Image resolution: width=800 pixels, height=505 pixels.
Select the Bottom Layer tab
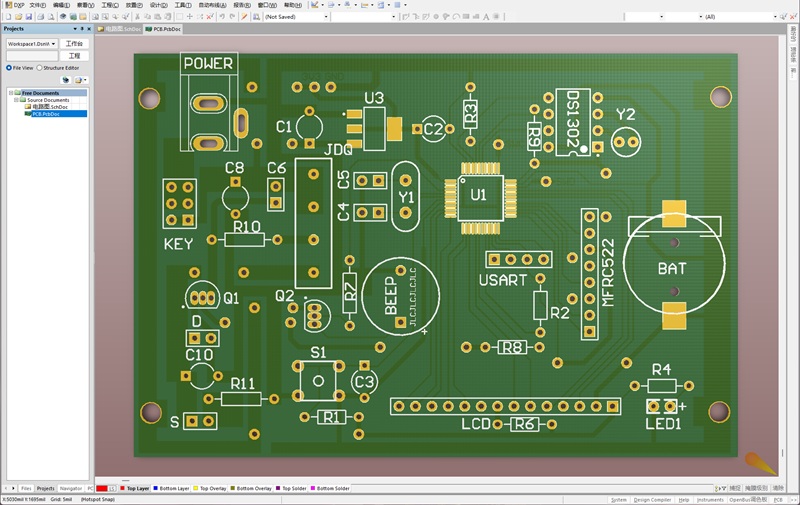pos(171,489)
